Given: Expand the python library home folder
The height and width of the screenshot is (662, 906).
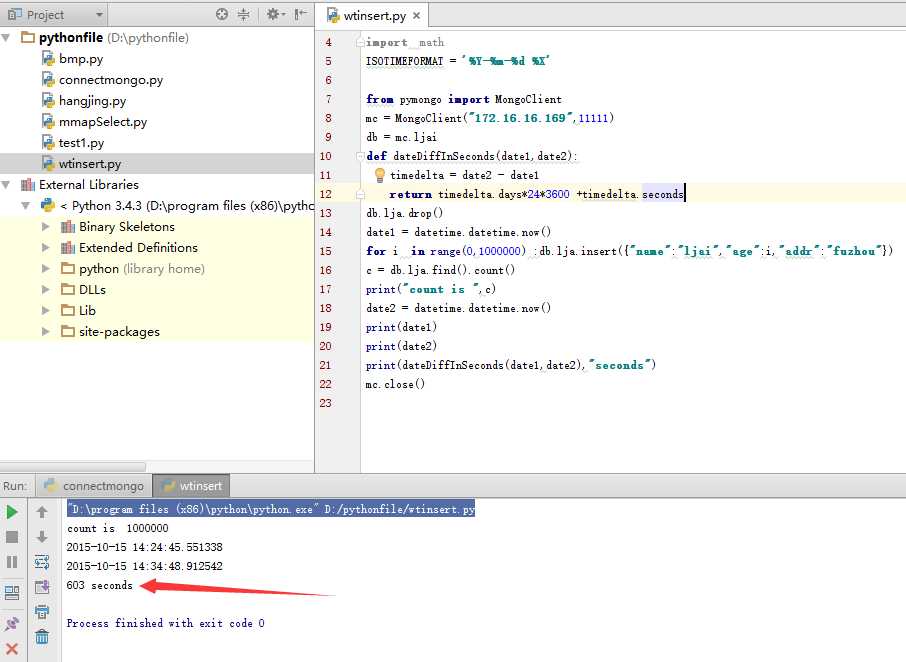Looking at the screenshot, I should [x=46, y=269].
